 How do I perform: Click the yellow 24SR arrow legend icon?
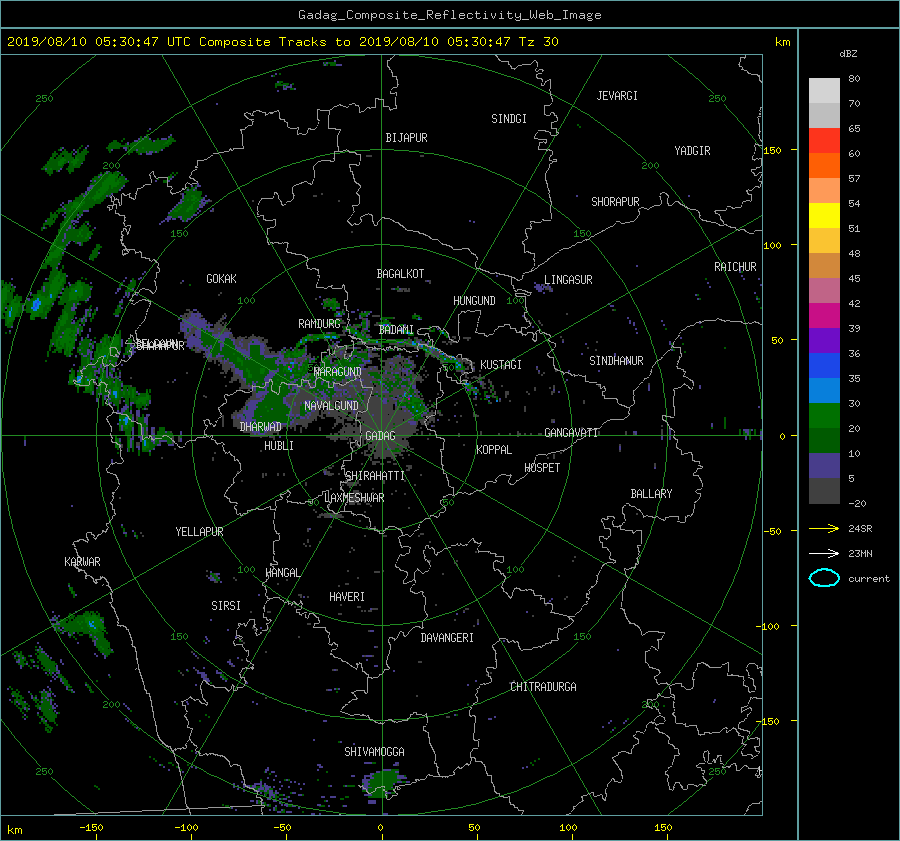(824, 528)
